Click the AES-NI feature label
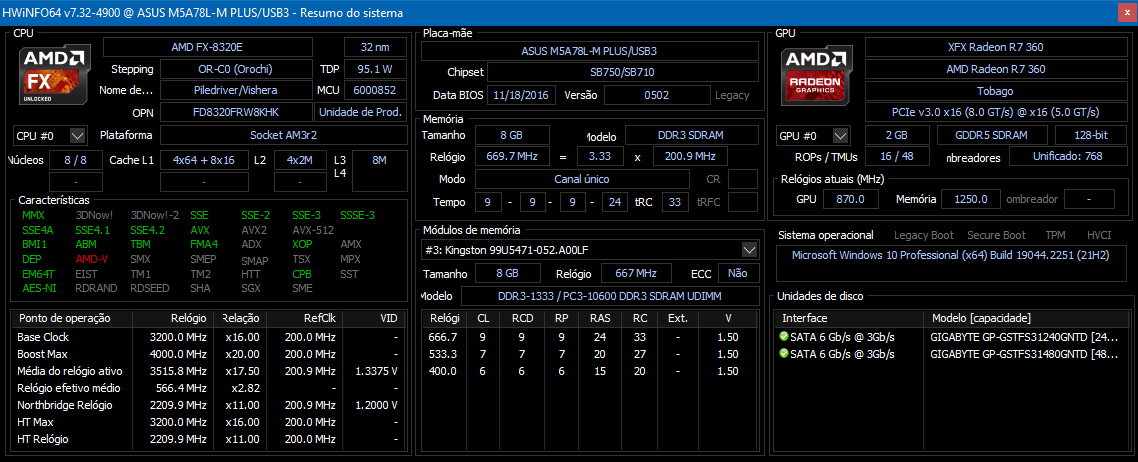This screenshot has width=1138, height=462. tap(38, 288)
